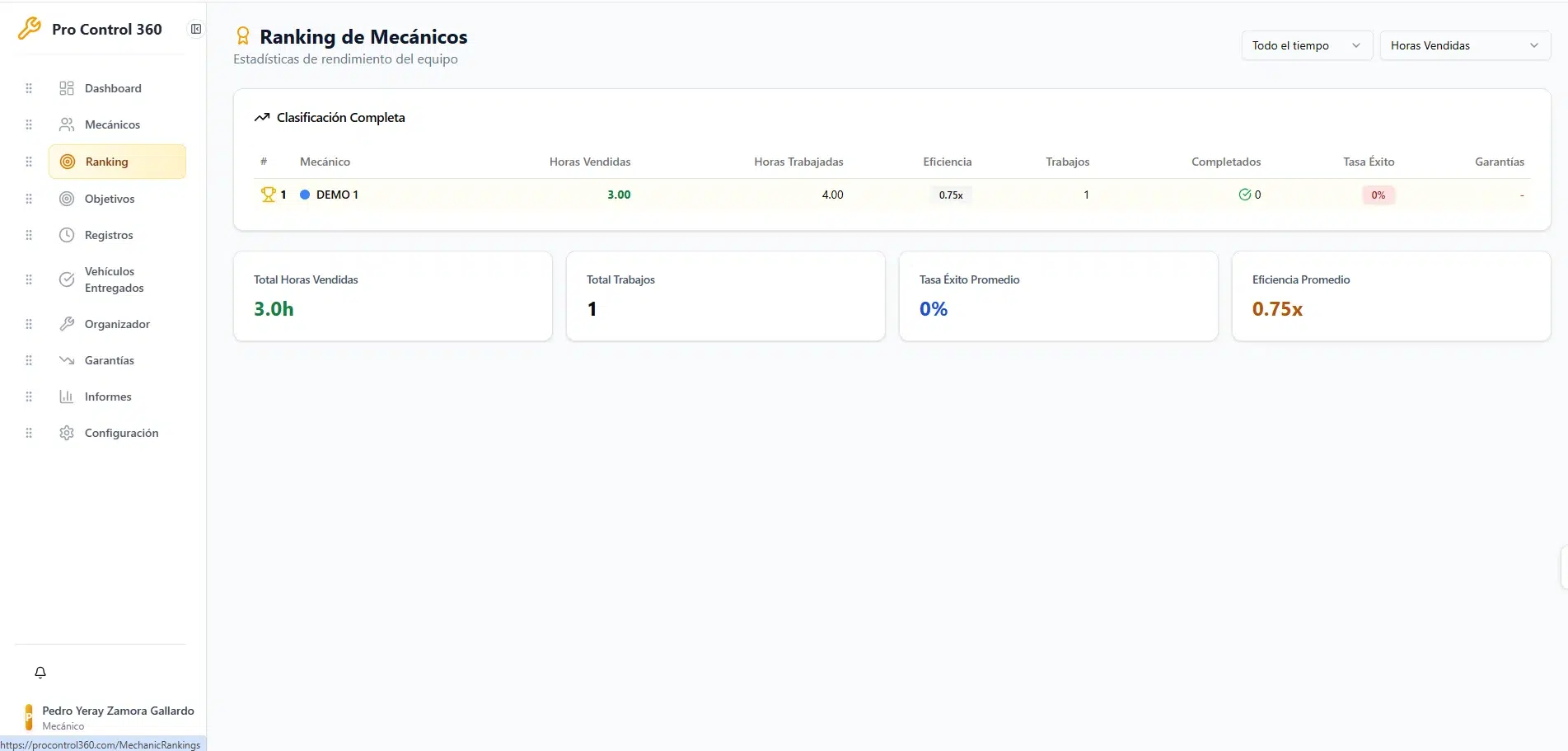Open the Horas Vendidas sort dropdown
Screen dimensions: 1568x751
[x=1464, y=45]
